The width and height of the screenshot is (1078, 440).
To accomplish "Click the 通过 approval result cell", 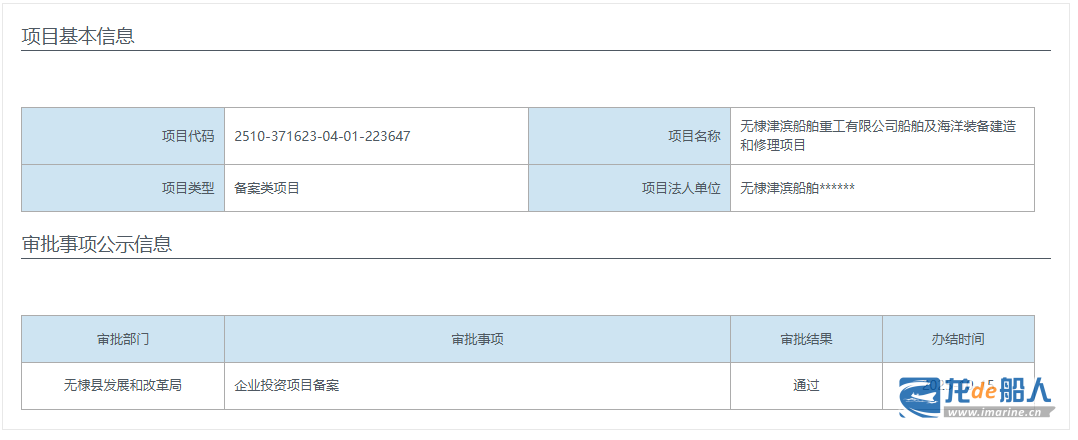I will pyautogui.click(x=806, y=385).
